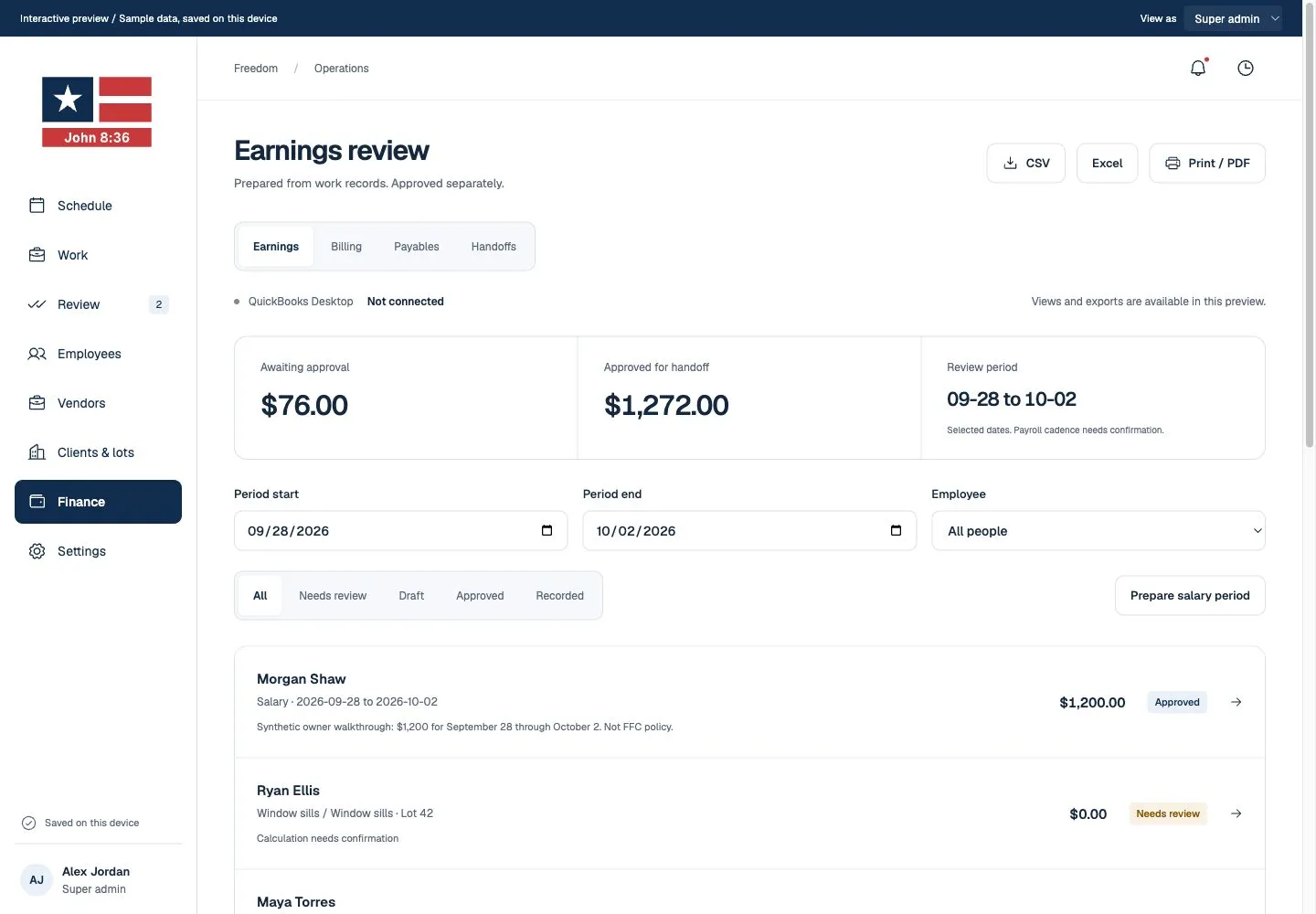This screenshot has height=914, width=1316.
Task: Select the All status filter
Action: click(x=260, y=596)
